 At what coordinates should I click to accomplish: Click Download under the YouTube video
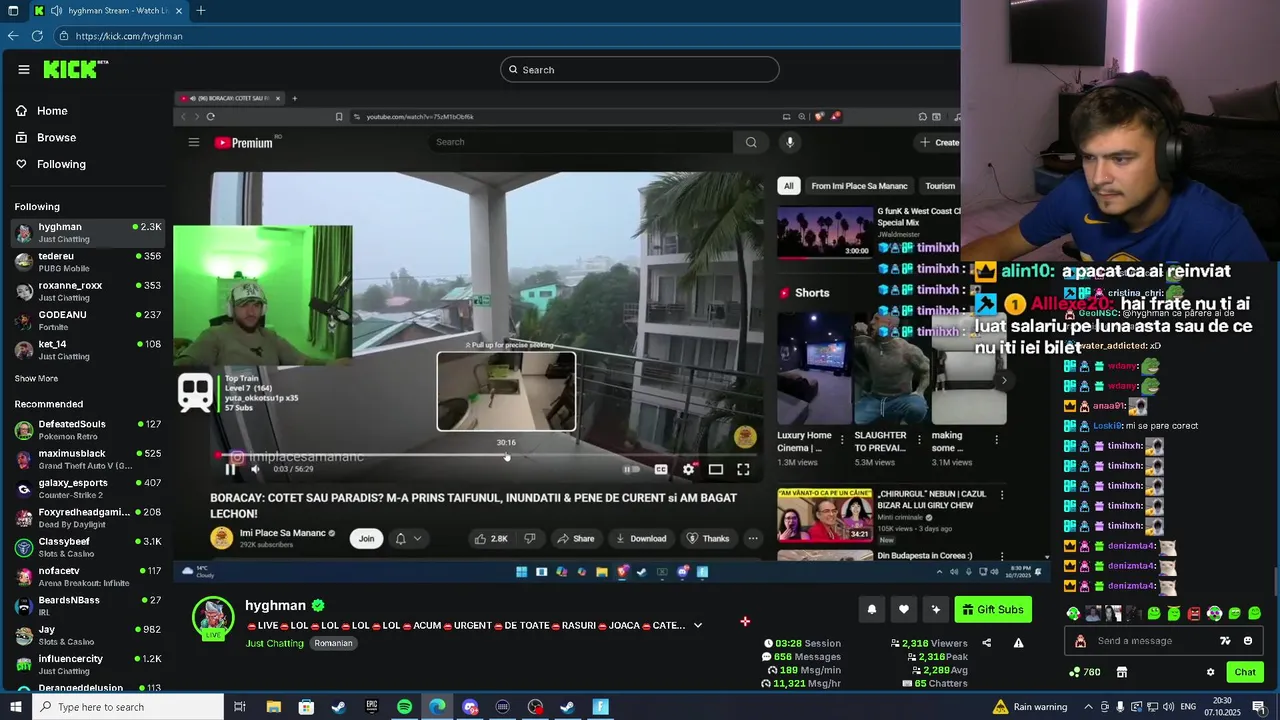click(x=641, y=538)
